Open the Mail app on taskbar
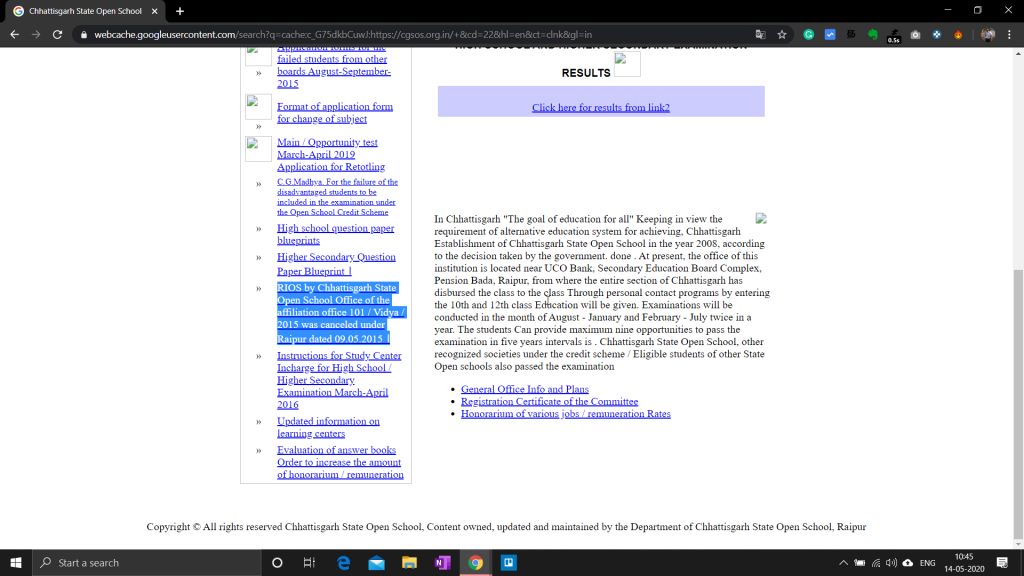This screenshot has height=576, width=1024. pyautogui.click(x=376, y=562)
